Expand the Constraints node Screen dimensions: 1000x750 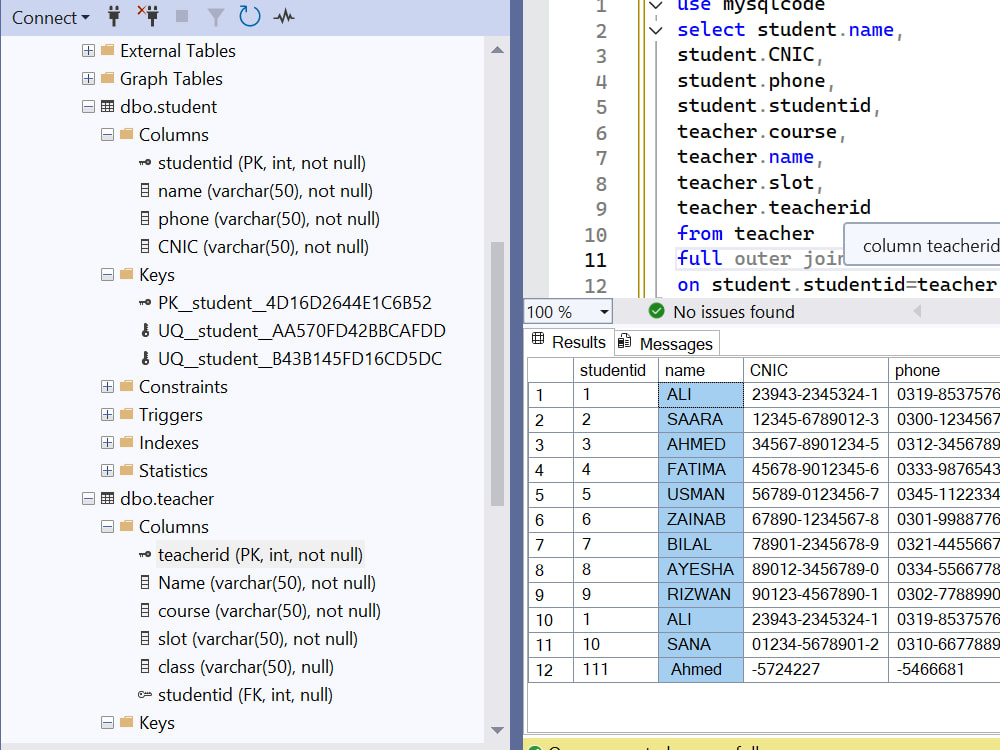tap(108, 386)
